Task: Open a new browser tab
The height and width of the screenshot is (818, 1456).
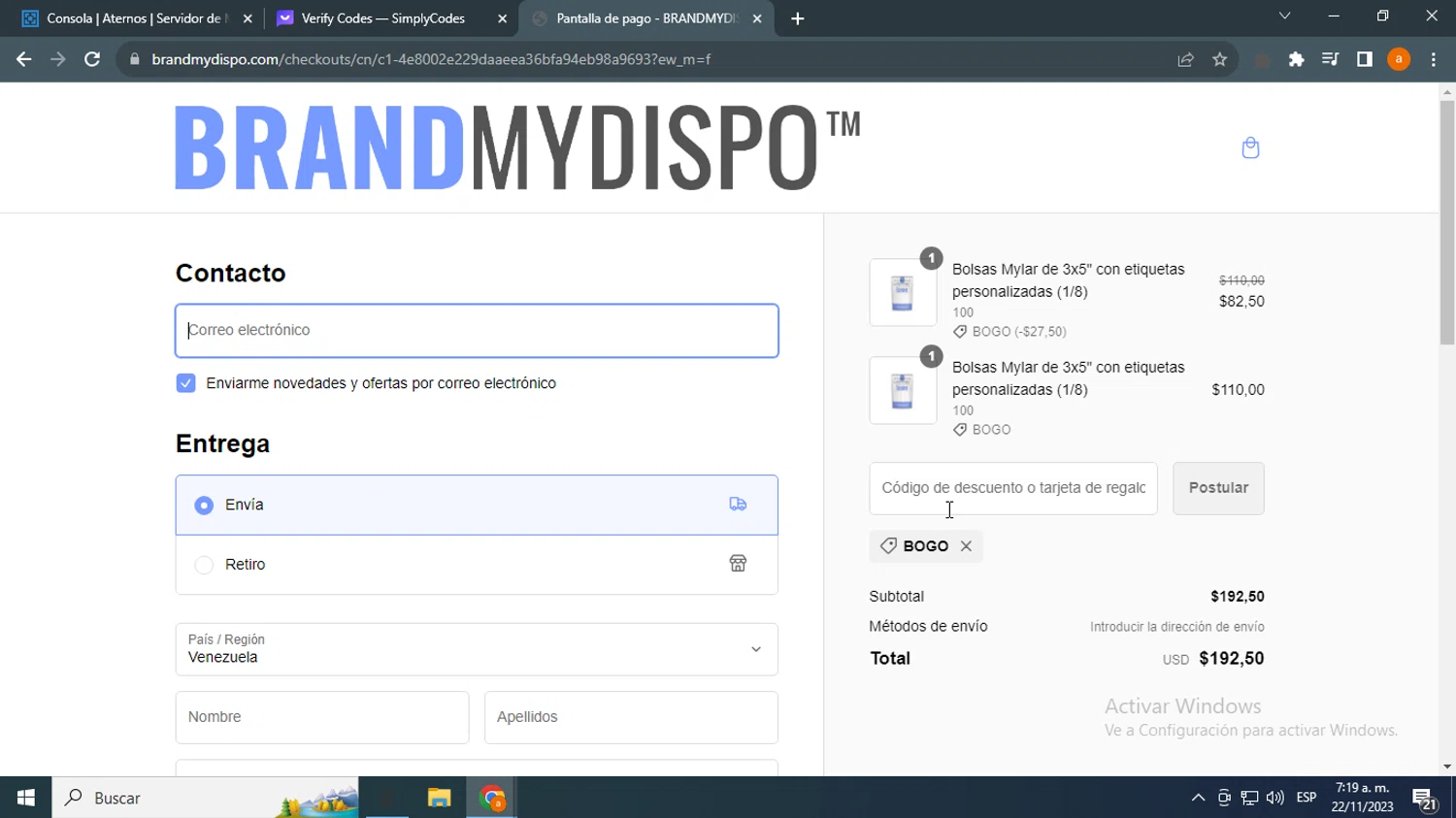Action: tap(797, 18)
